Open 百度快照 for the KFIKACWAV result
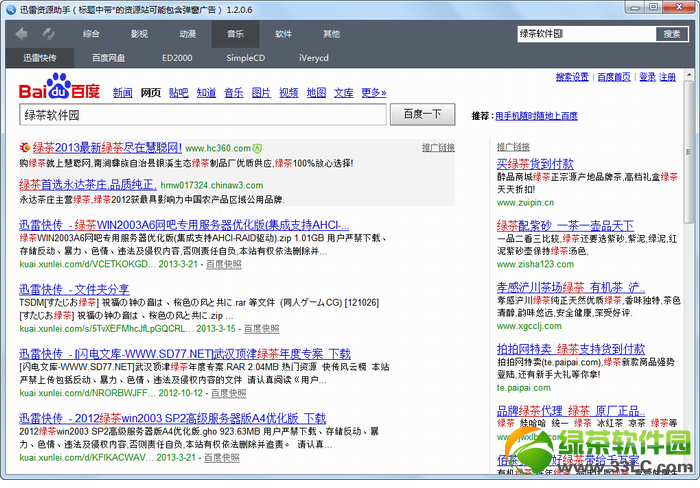This screenshot has width=700, height=488. (222, 458)
